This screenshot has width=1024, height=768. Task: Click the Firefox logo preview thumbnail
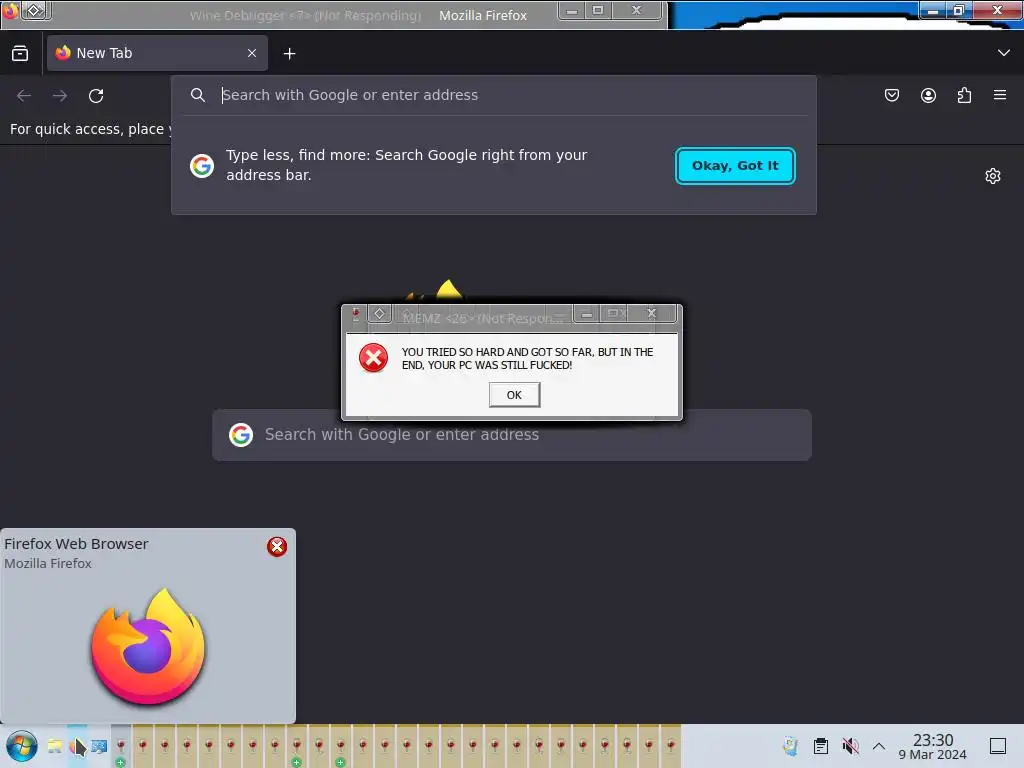pyautogui.click(x=148, y=647)
